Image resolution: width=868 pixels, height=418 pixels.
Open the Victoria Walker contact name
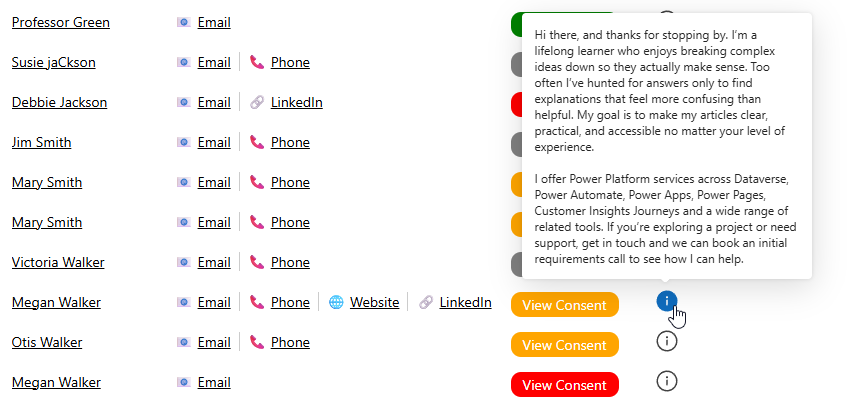pos(58,262)
